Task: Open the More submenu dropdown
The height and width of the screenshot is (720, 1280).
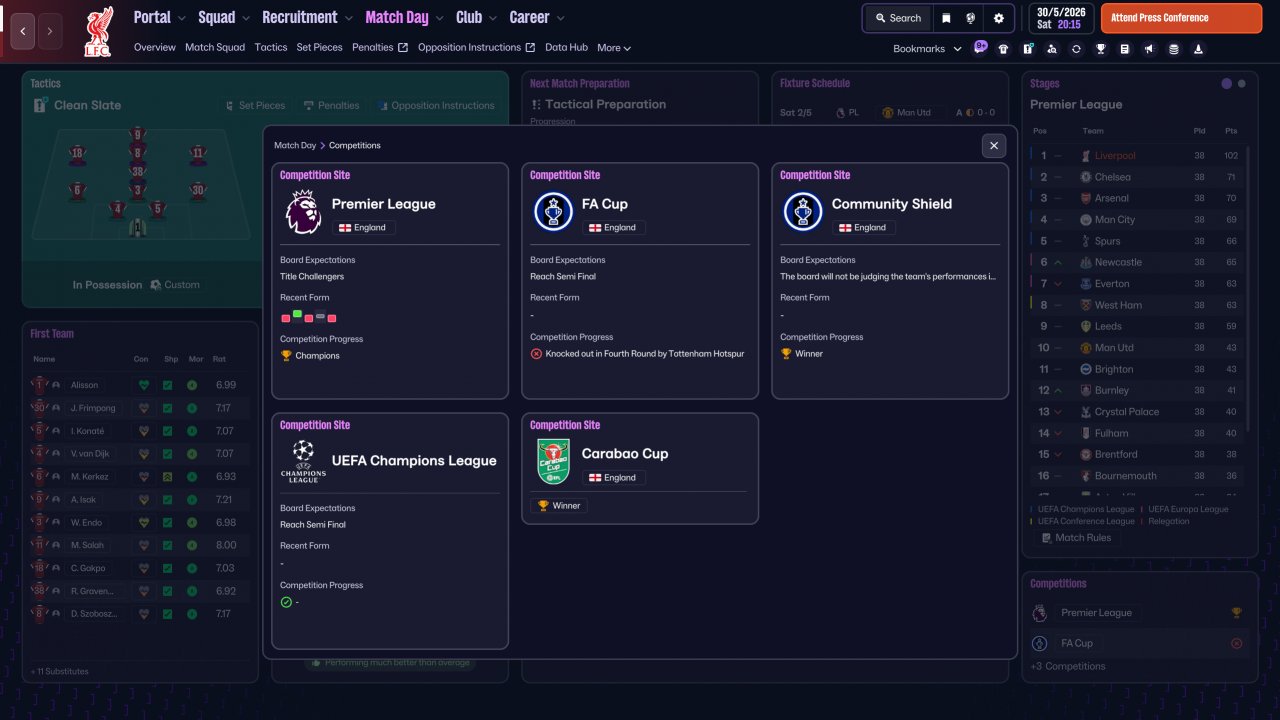Action: 614,48
